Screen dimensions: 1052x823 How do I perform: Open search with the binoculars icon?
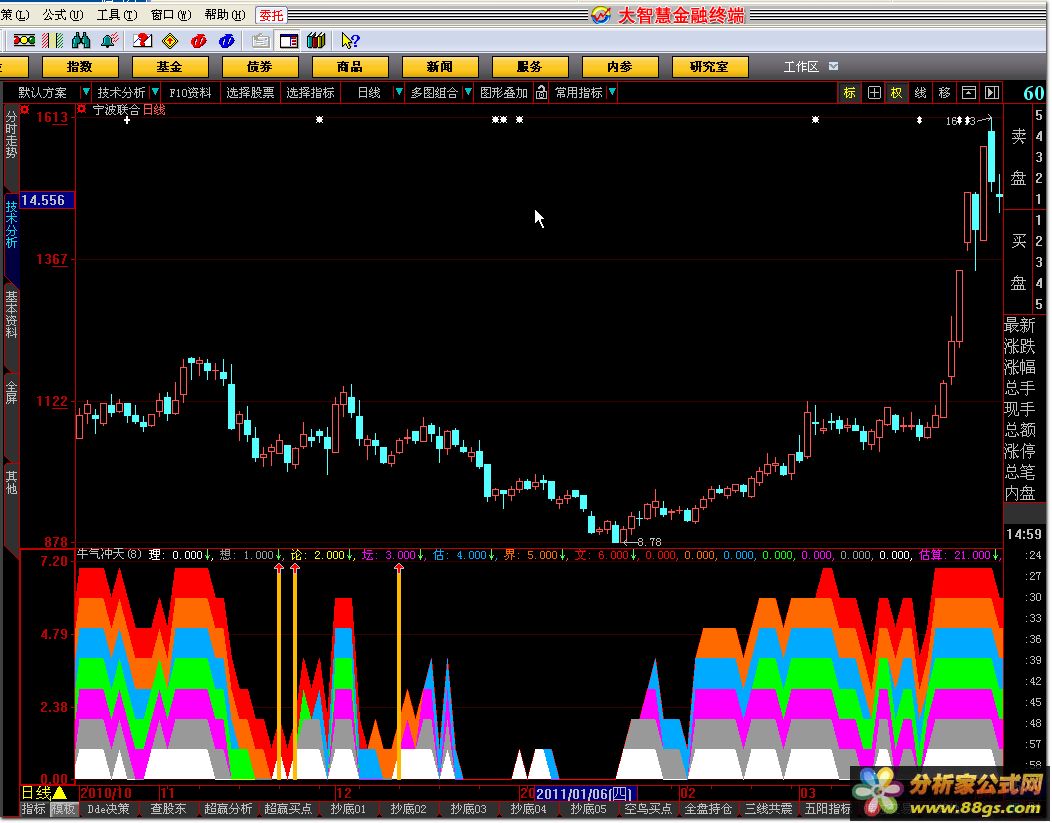pos(81,41)
